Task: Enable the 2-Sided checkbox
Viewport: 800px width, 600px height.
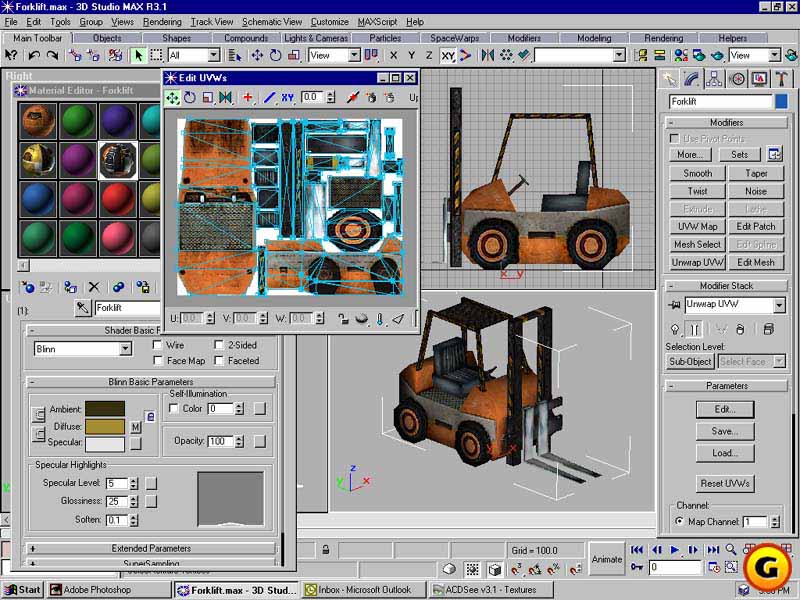Action: (219, 345)
